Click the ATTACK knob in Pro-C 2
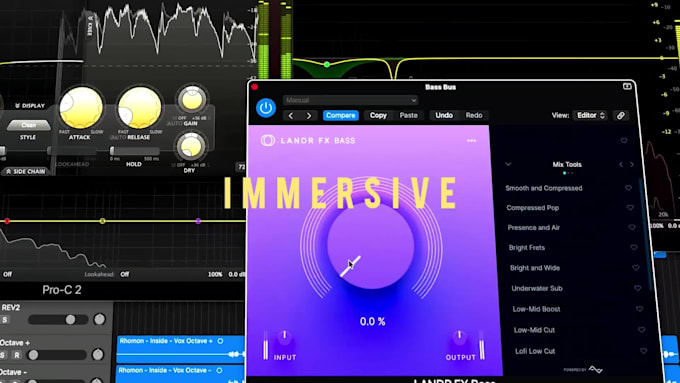Screen dimensions: 680x383 click(x=81, y=107)
